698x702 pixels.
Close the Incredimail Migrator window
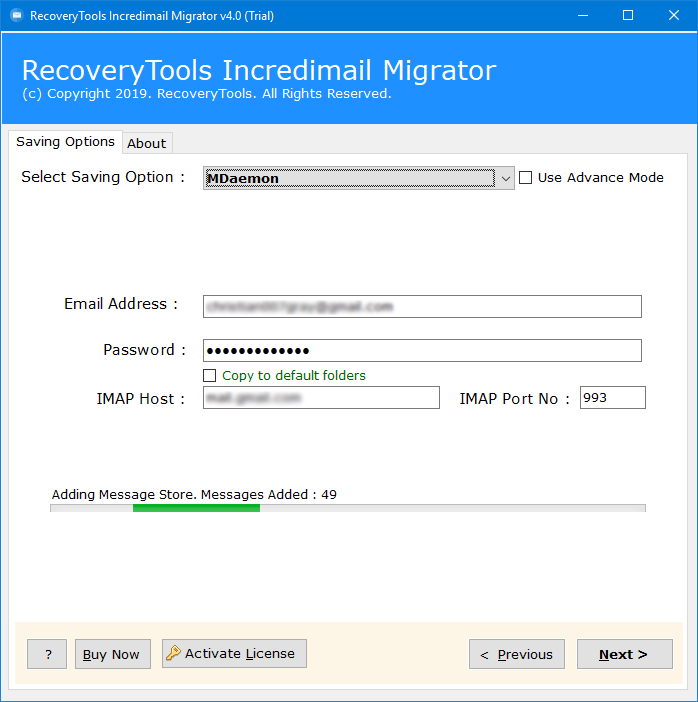(674, 16)
